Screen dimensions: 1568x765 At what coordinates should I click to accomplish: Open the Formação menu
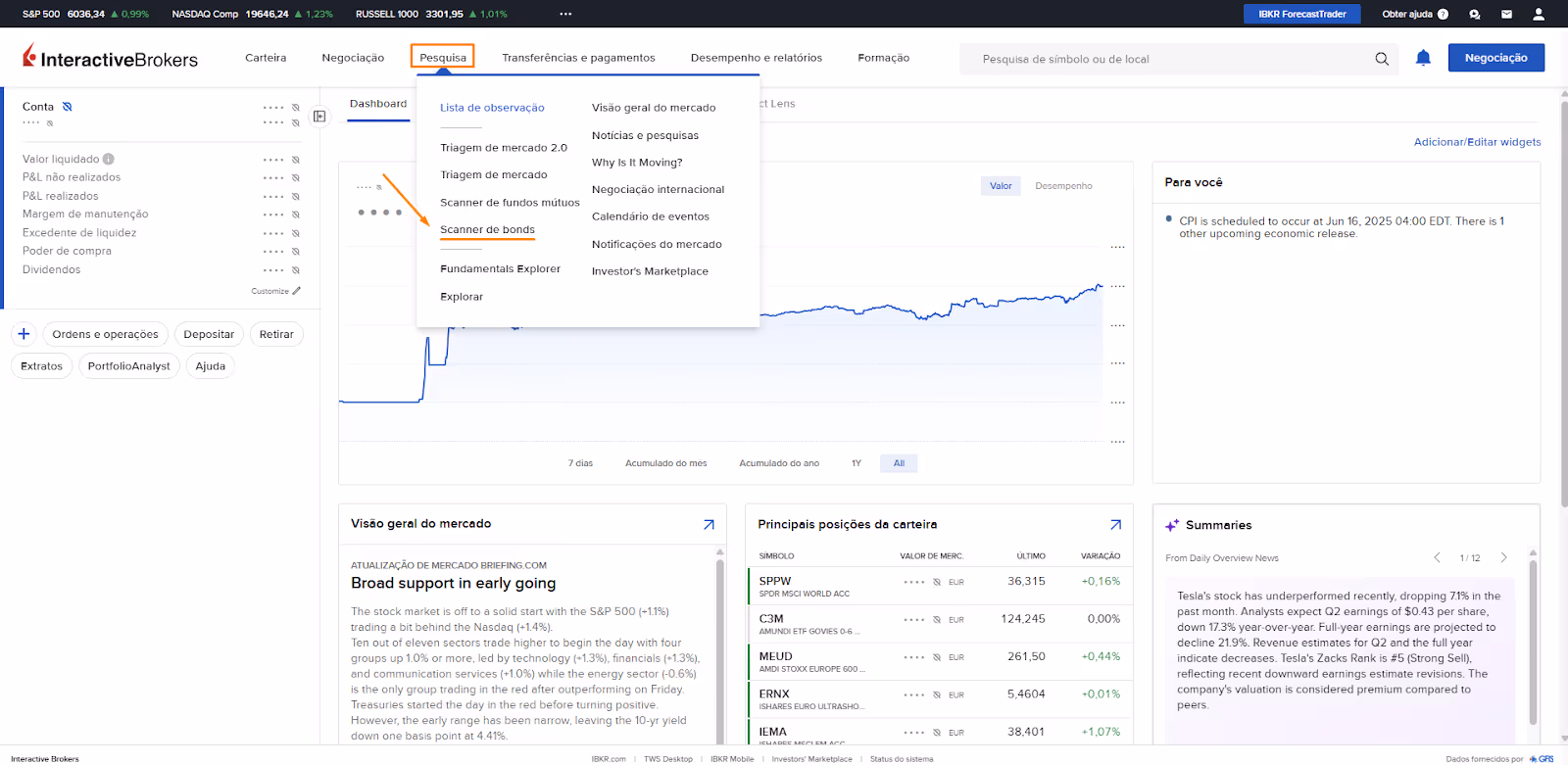pos(884,58)
